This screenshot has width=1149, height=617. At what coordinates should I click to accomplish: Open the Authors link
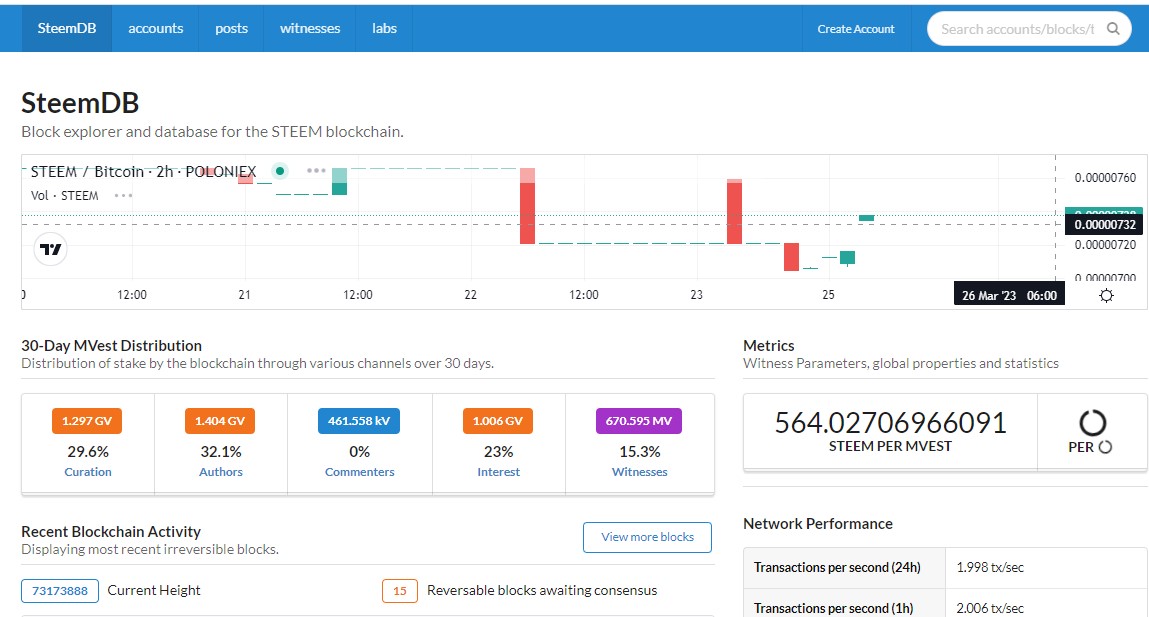(221, 472)
